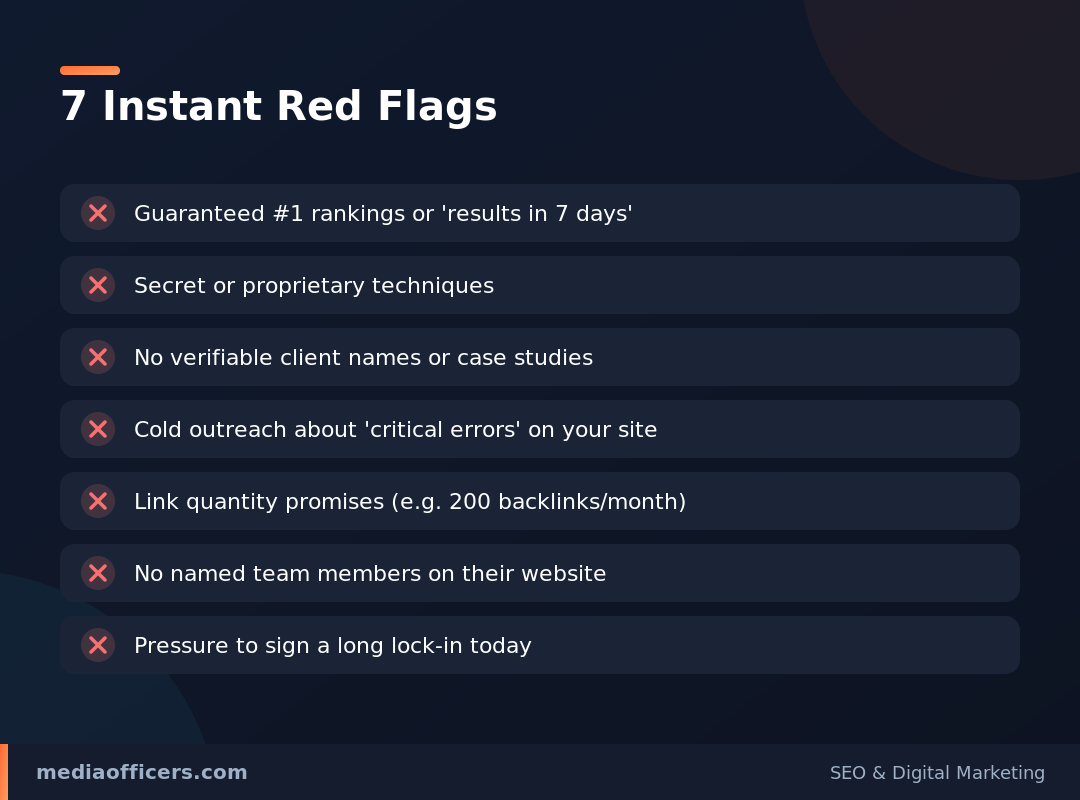Viewport: 1080px width, 800px height.
Task: Click the X icon next to Secret techniques
Action: [98, 285]
